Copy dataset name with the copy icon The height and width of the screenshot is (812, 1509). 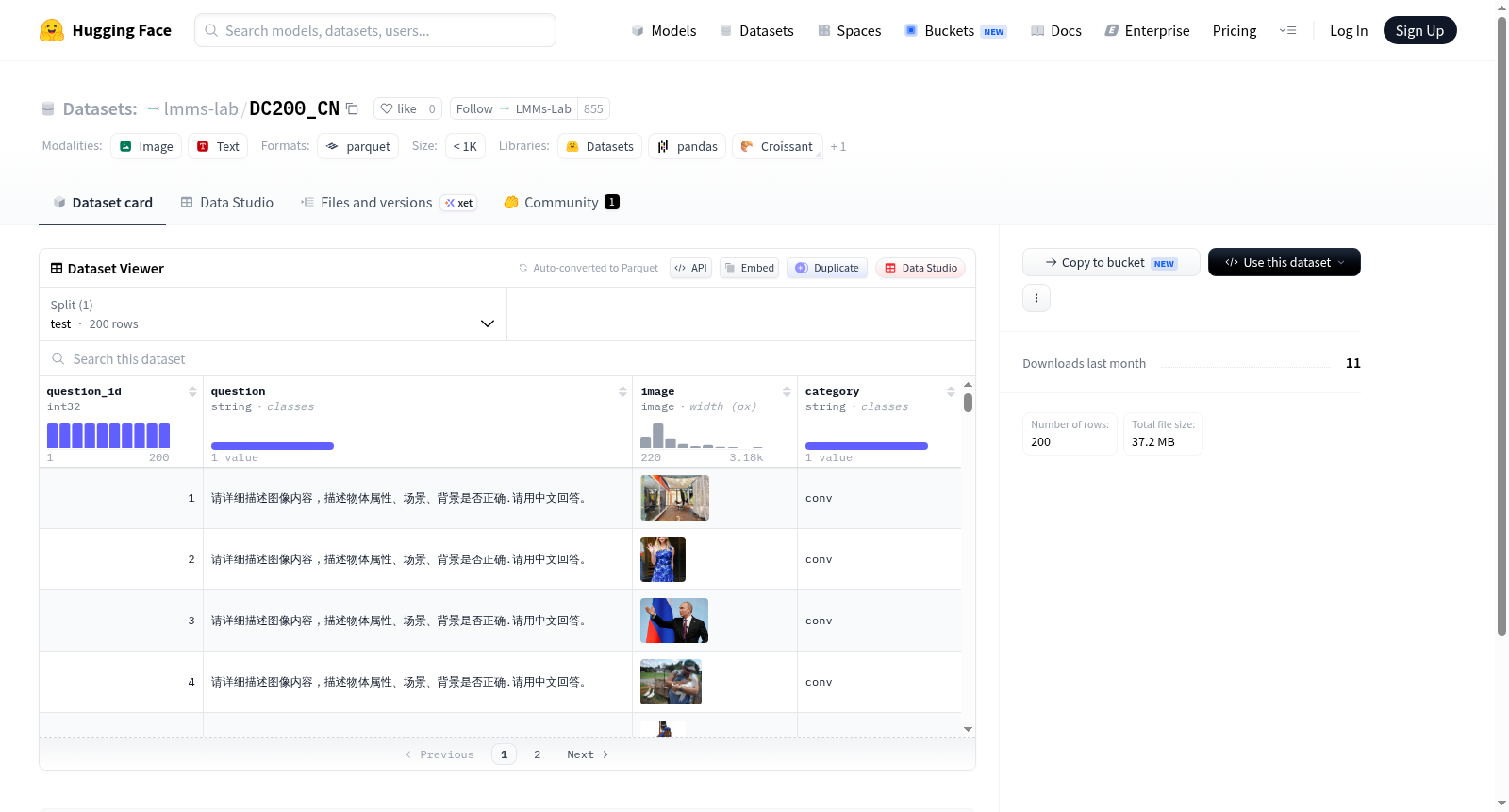pos(352,108)
